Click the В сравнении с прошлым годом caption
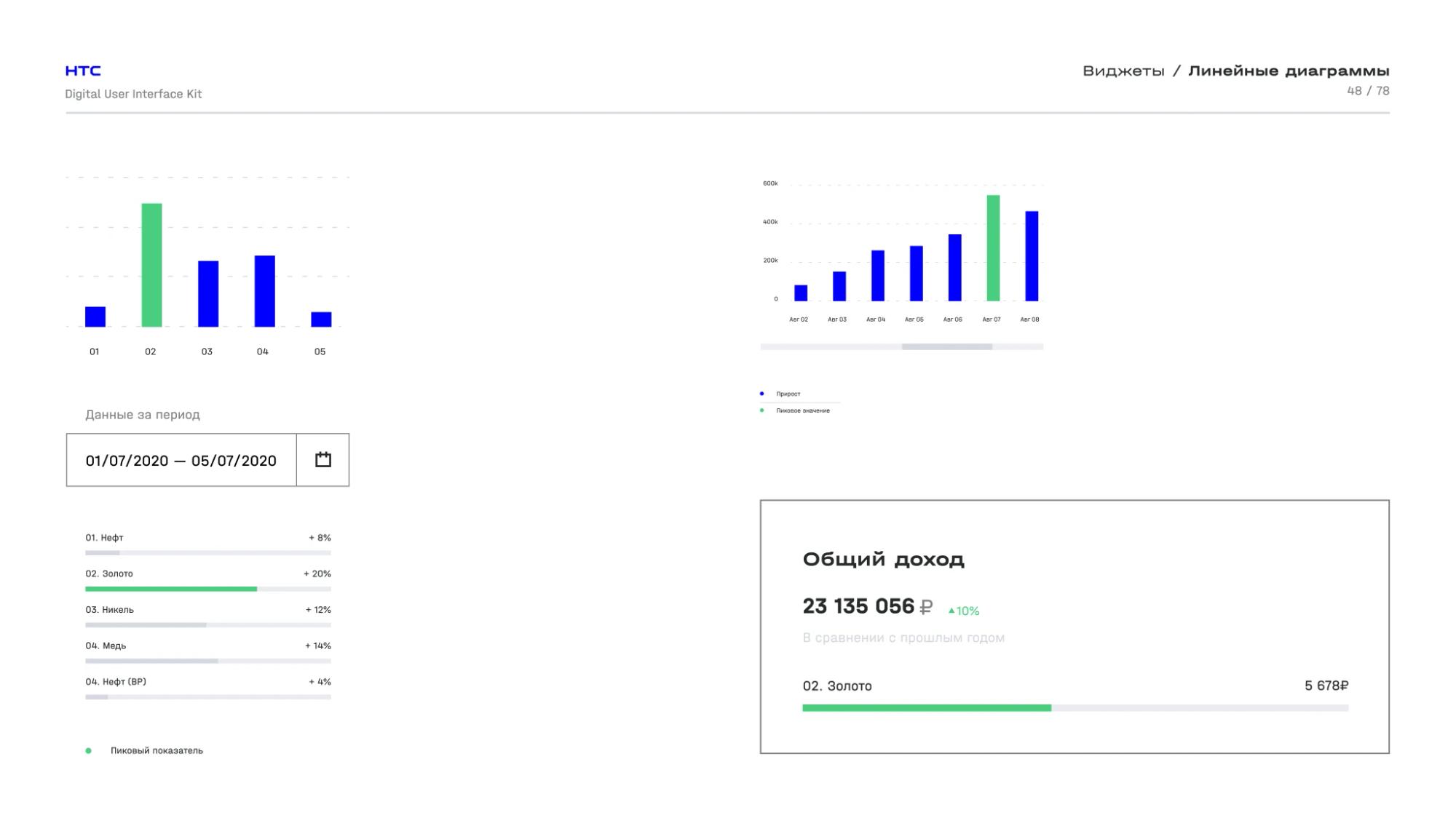Screen dimensions: 1456x818 [903, 638]
